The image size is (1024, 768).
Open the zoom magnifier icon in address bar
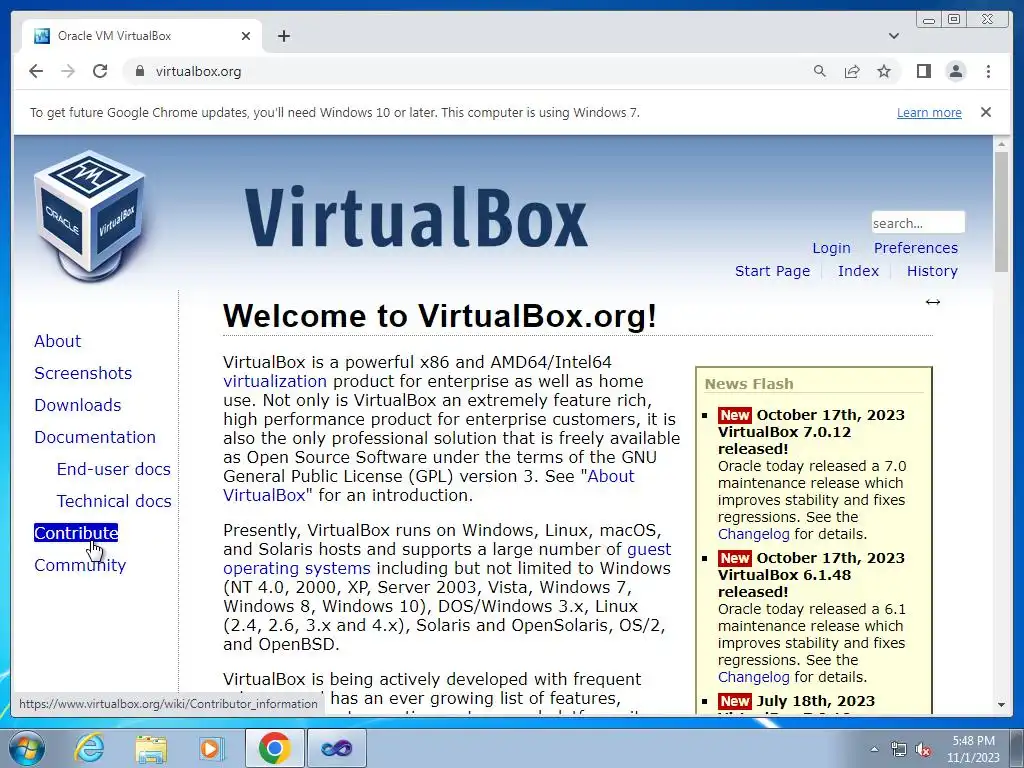(x=820, y=71)
